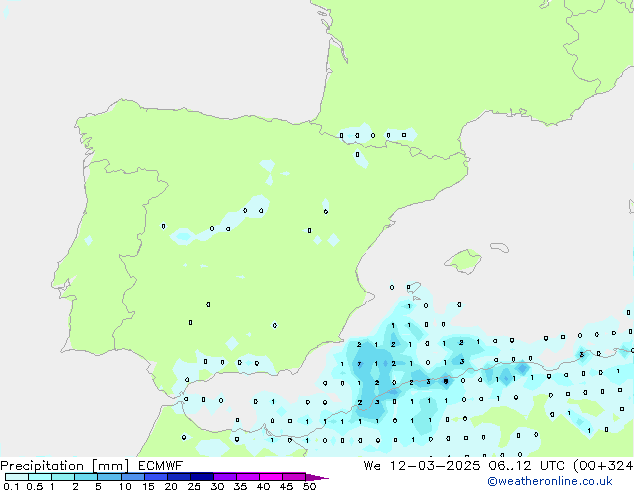The width and height of the screenshot is (634, 490).
Task: Click the 0.5–1 mm legend swatch
Action: (40, 477)
